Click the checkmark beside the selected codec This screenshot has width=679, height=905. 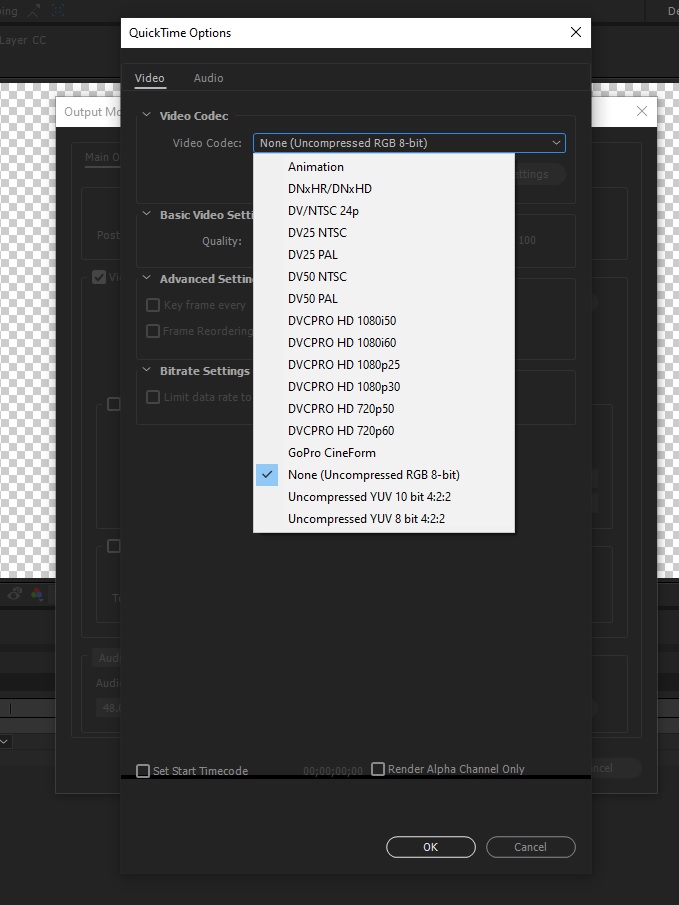[x=267, y=474]
